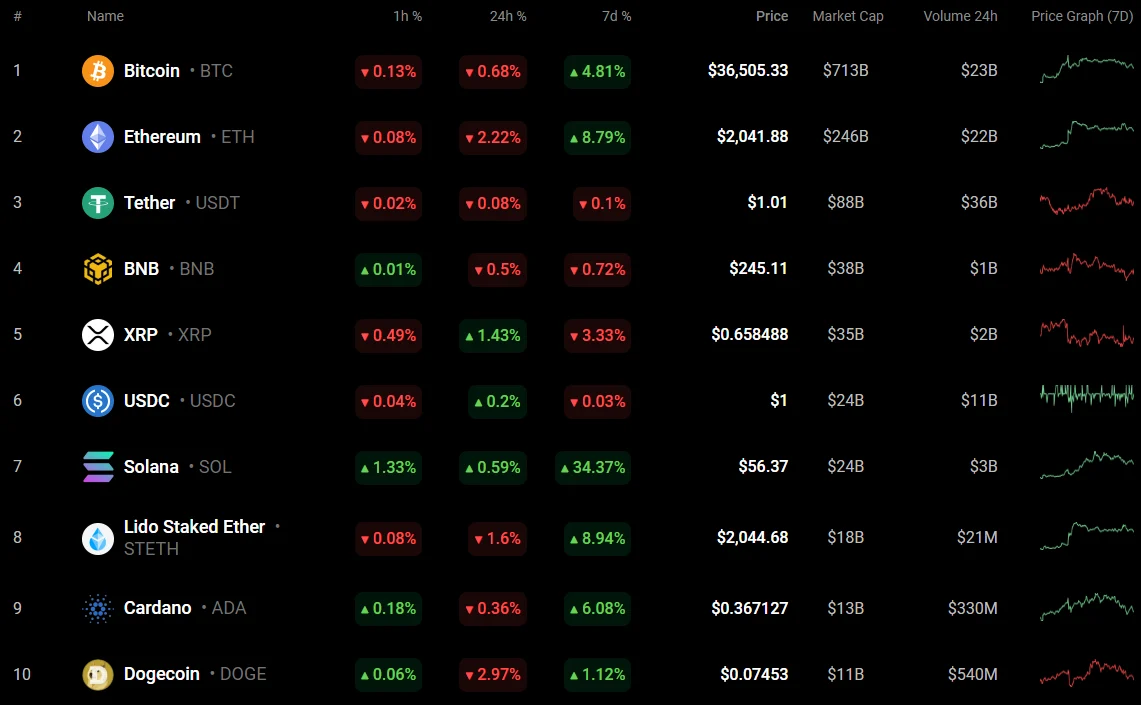Image resolution: width=1141 pixels, height=705 pixels.
Task: Sort by the Price column header
Action: [771, 16]
